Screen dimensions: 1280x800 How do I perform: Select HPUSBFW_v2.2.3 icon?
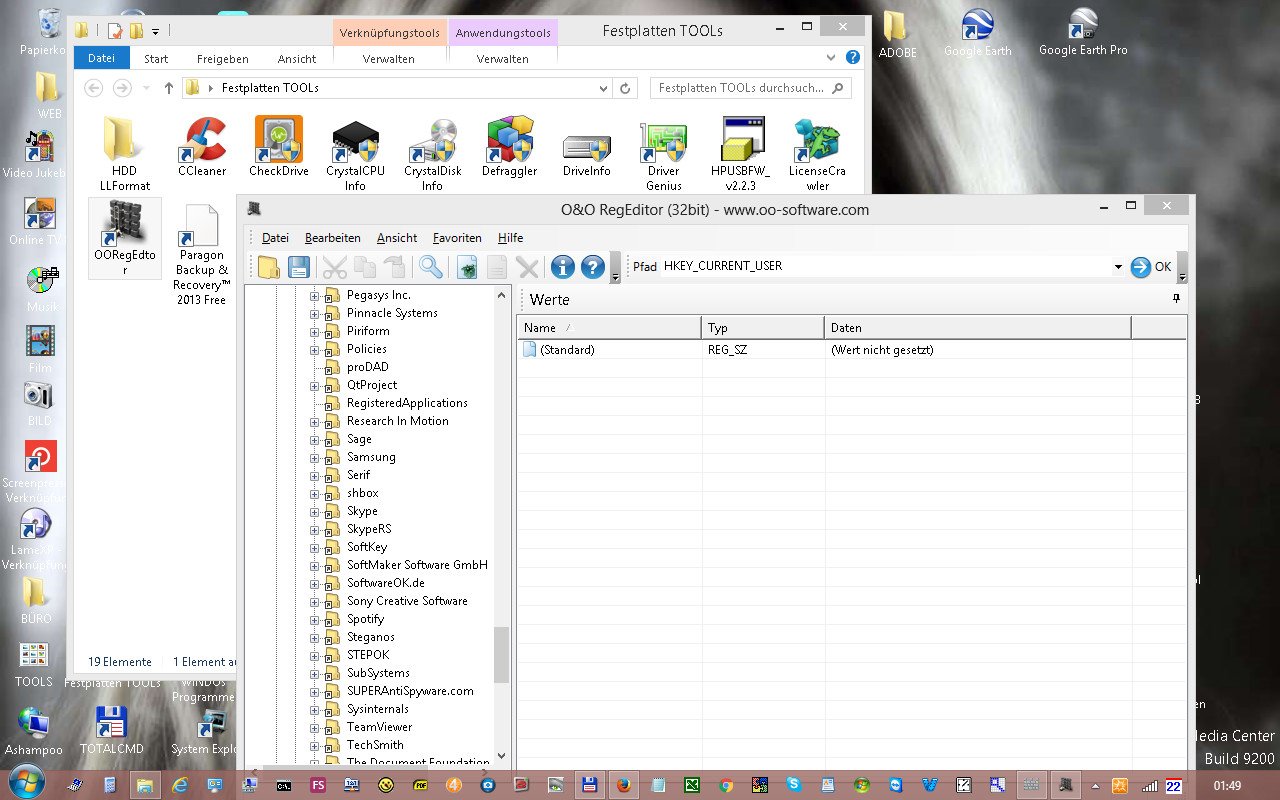click(x=741, y=154)
